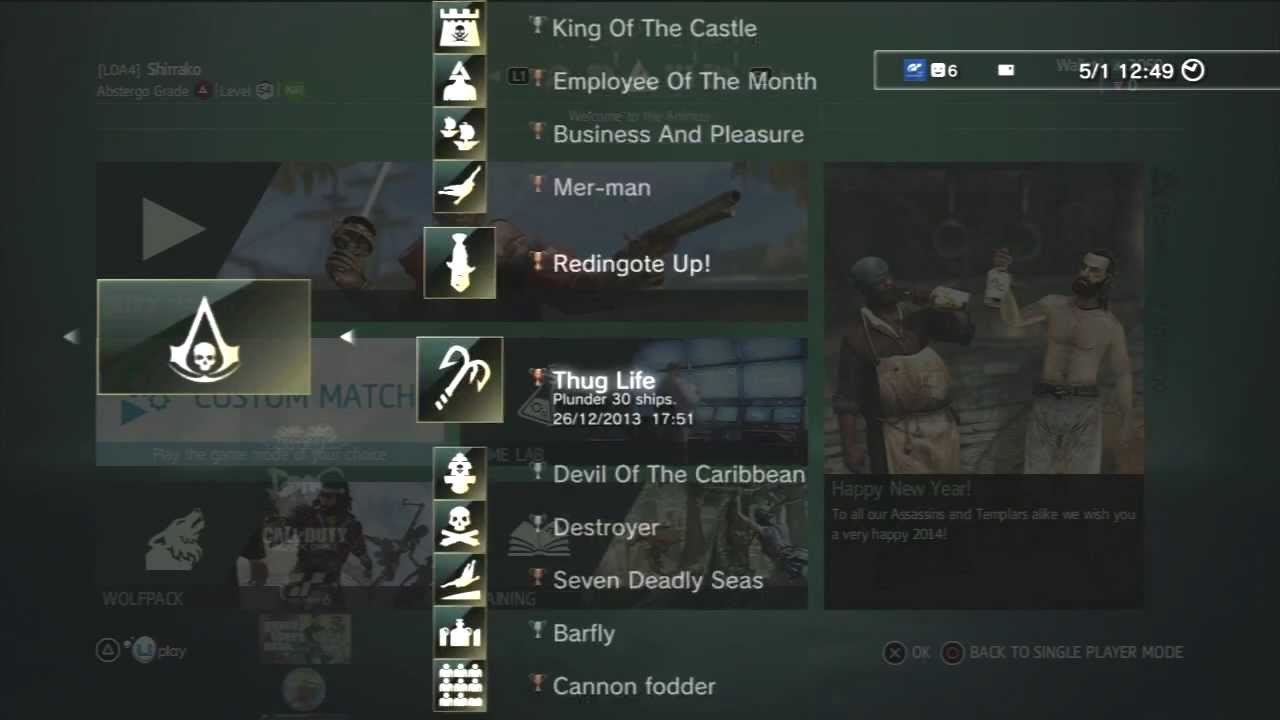The image size is (1280, 720).
Task: Open the message envelope status icon
Action: (1006, 70)
